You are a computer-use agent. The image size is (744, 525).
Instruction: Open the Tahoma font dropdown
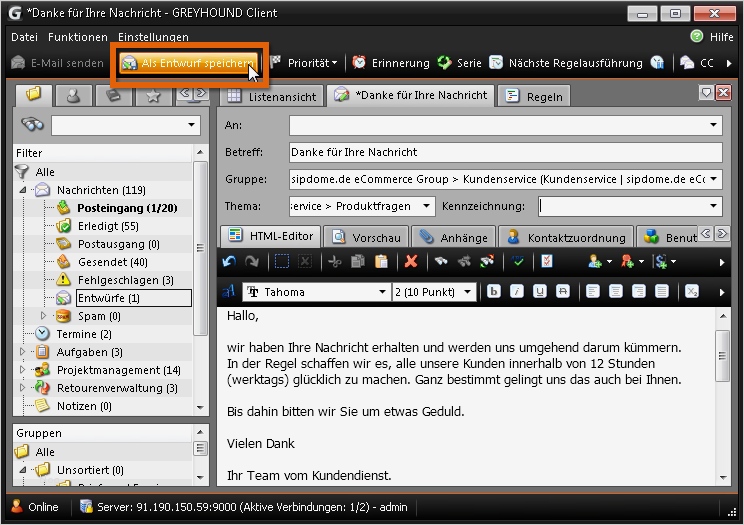click(382, 292)
